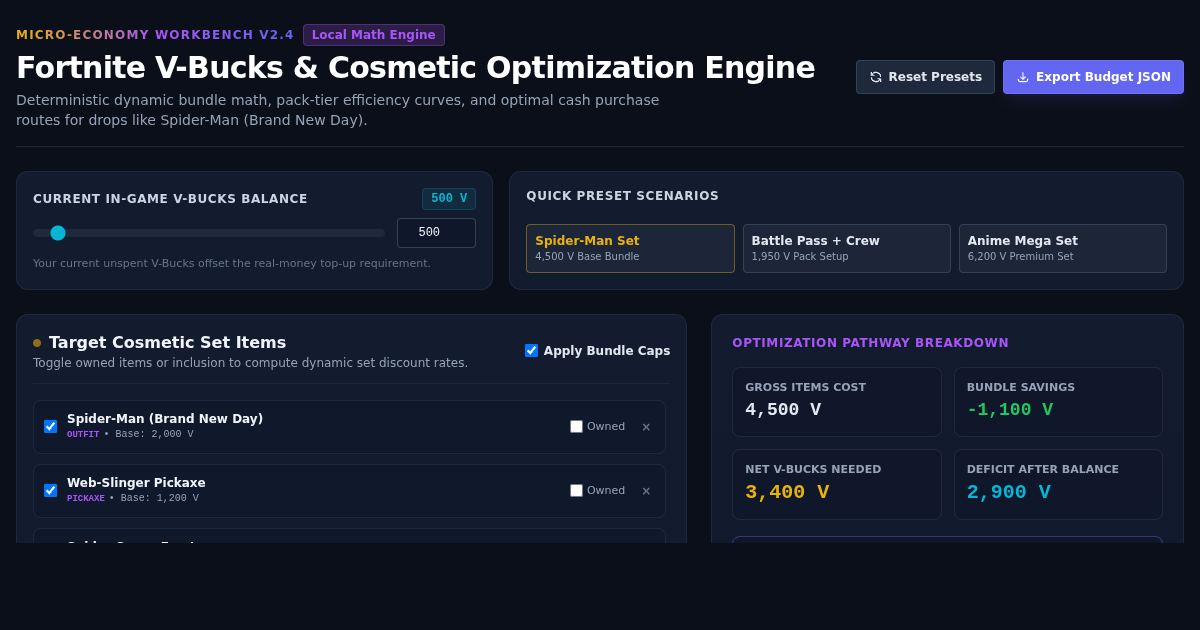Image resolution: width=1200 pixels, height=630 pixels.
Task: Select the Spider-Man Set preset
Action: [x=630, y=248]
